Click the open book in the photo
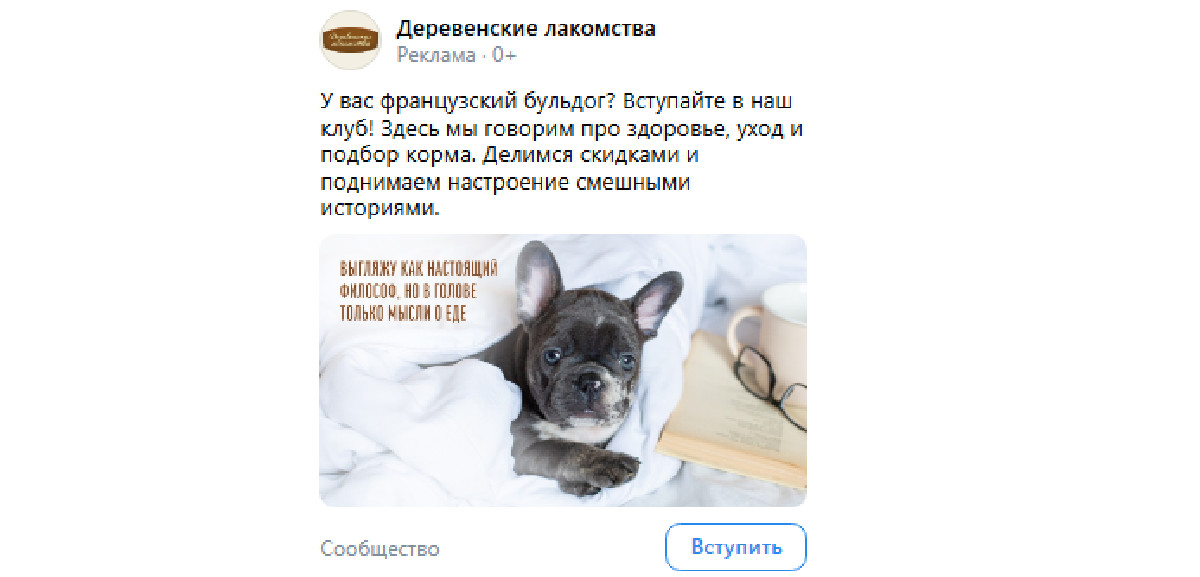 pos(735,412)
